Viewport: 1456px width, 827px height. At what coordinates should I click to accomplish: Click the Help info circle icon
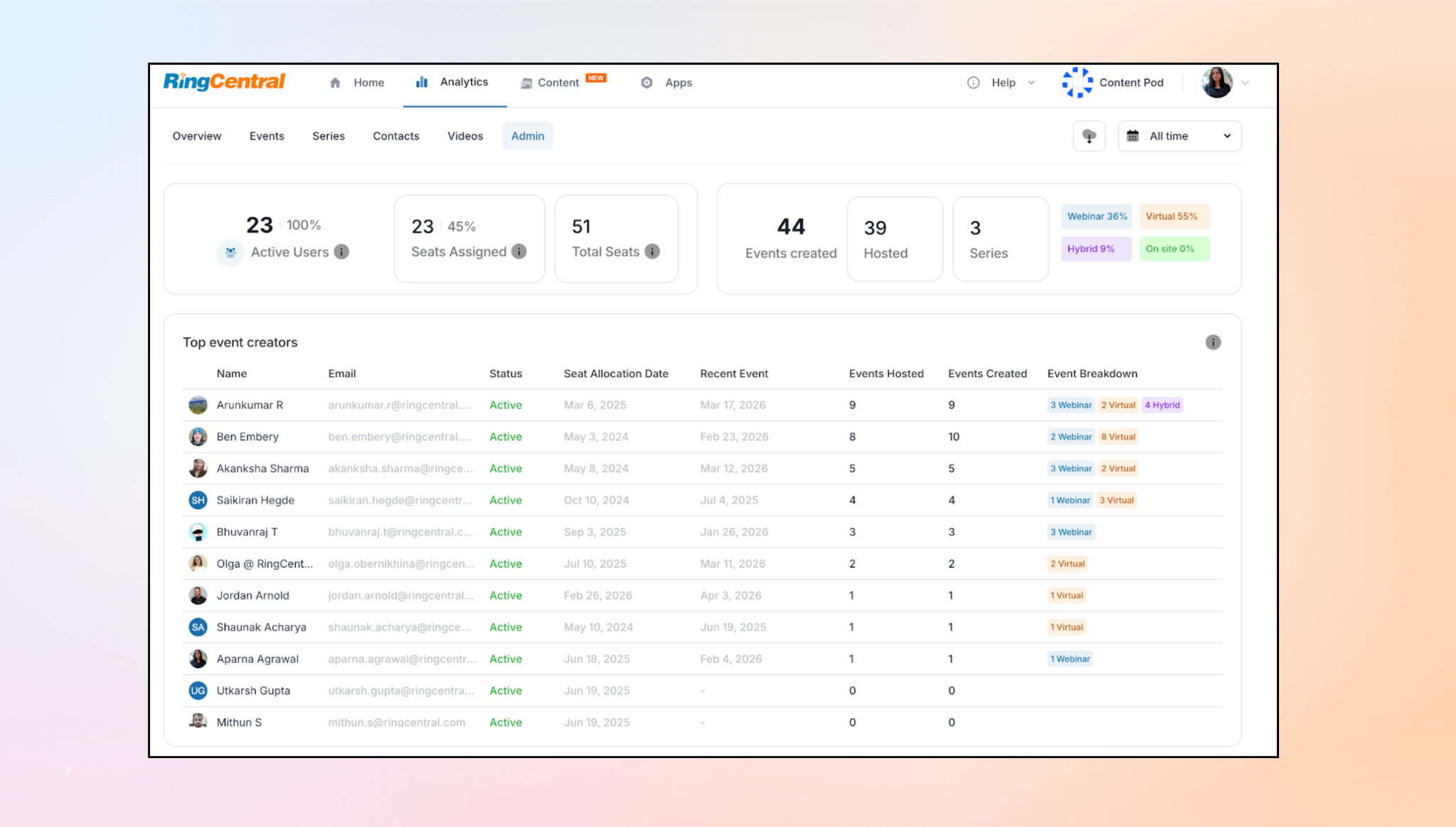[973, 82]
